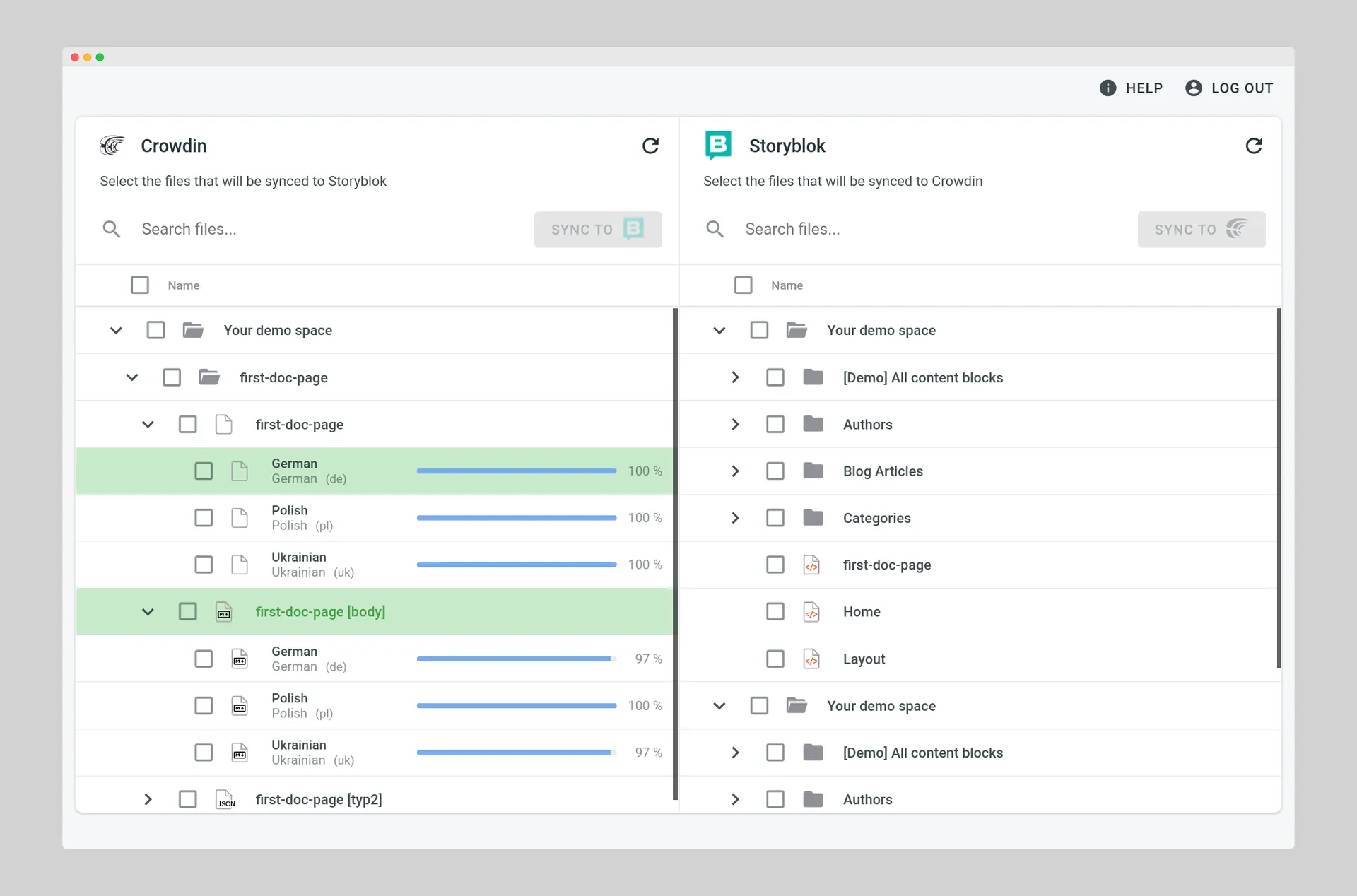
Task: Click the markdown icon of Ukrainian 97 % row
Action: point(240,753)
